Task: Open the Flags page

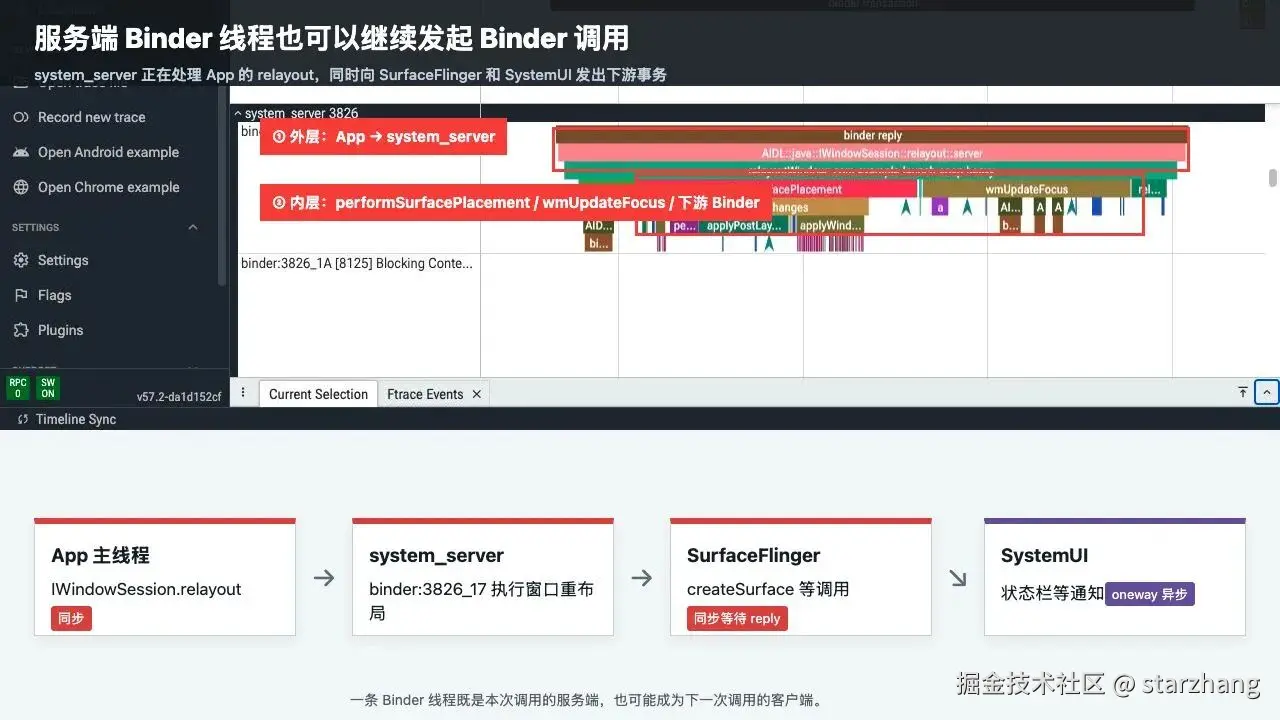Action: click(54, 295)
